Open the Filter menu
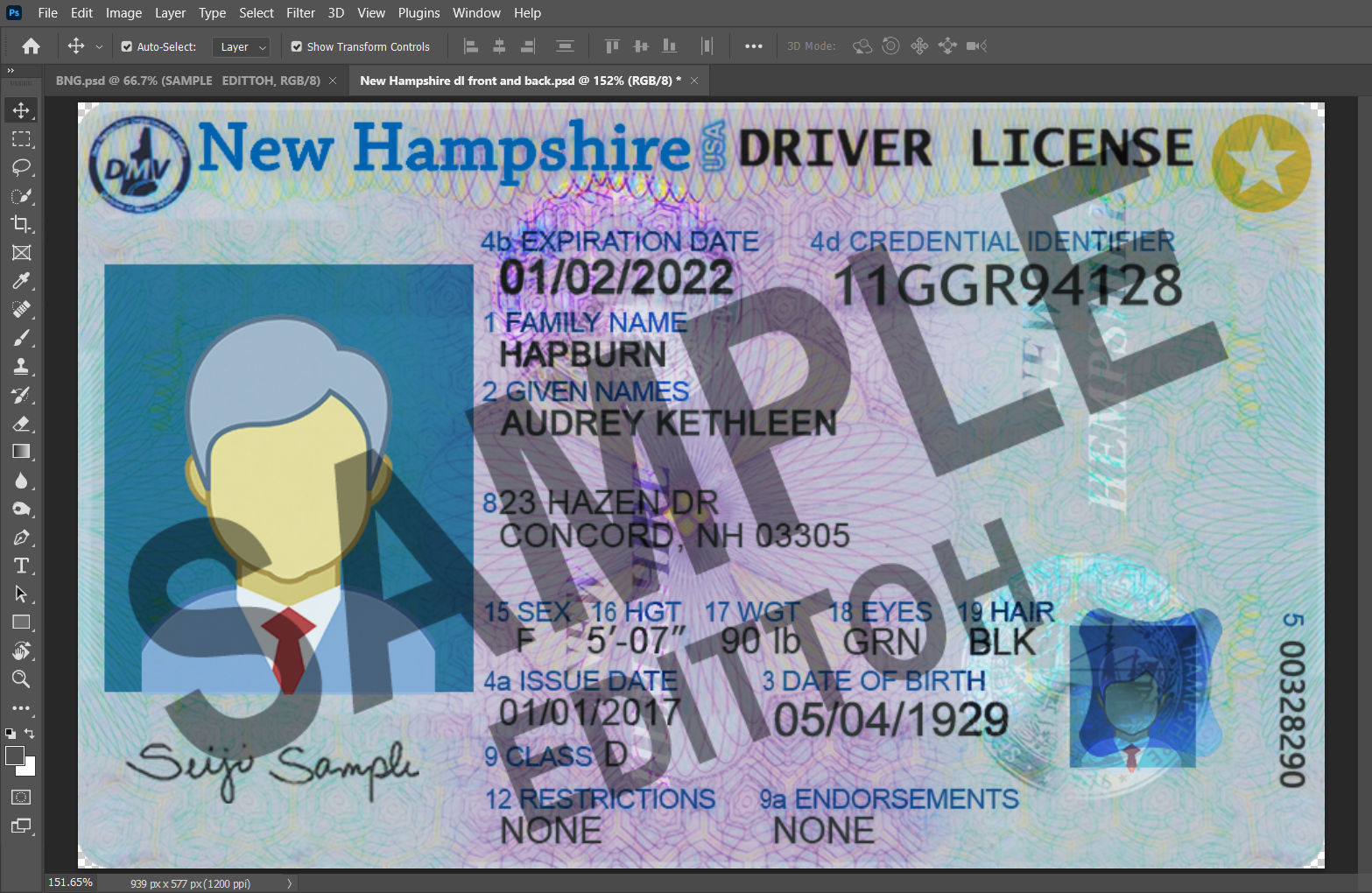The image size is (1372, 893). coord(300,13)
